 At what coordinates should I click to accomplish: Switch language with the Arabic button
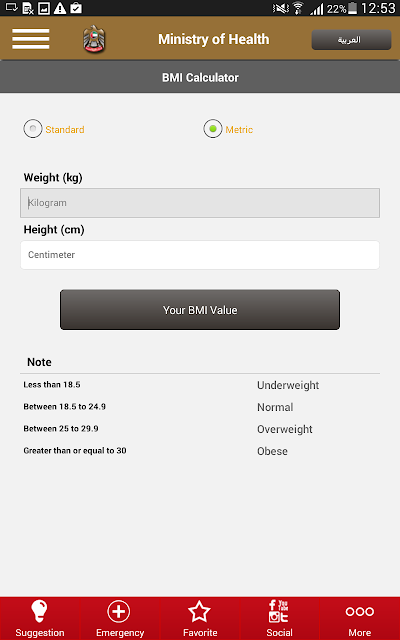pos(351,40)
